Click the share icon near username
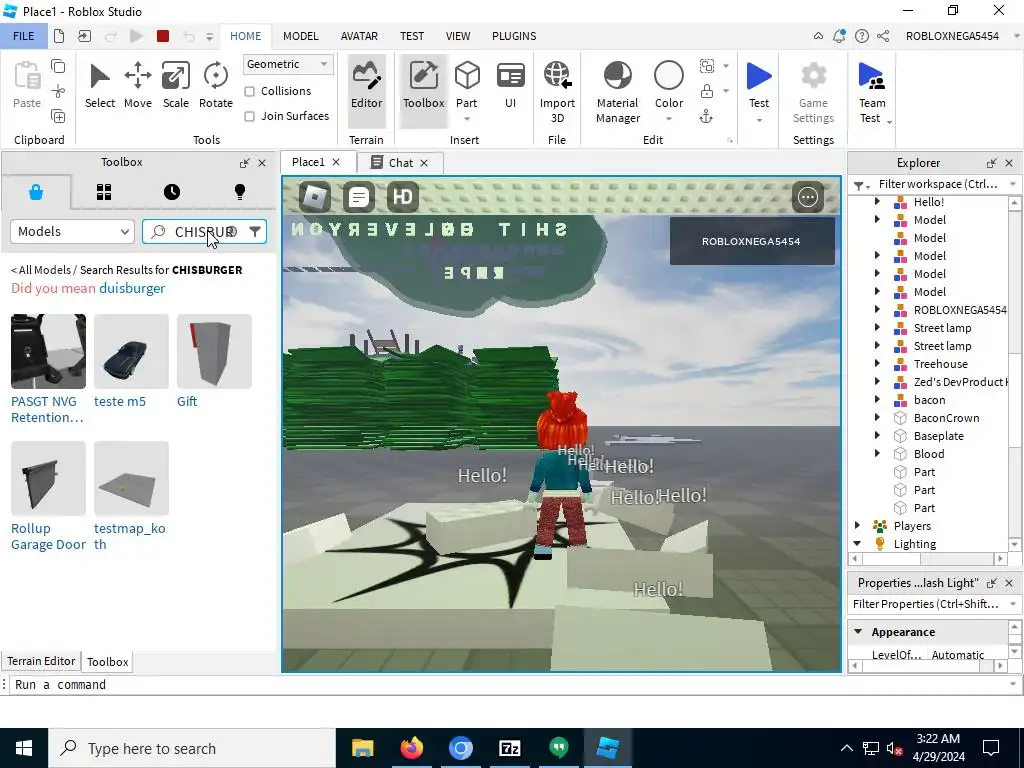Image resolution: width=1024 pixels, height=768 pixels. tap(883, 36)
